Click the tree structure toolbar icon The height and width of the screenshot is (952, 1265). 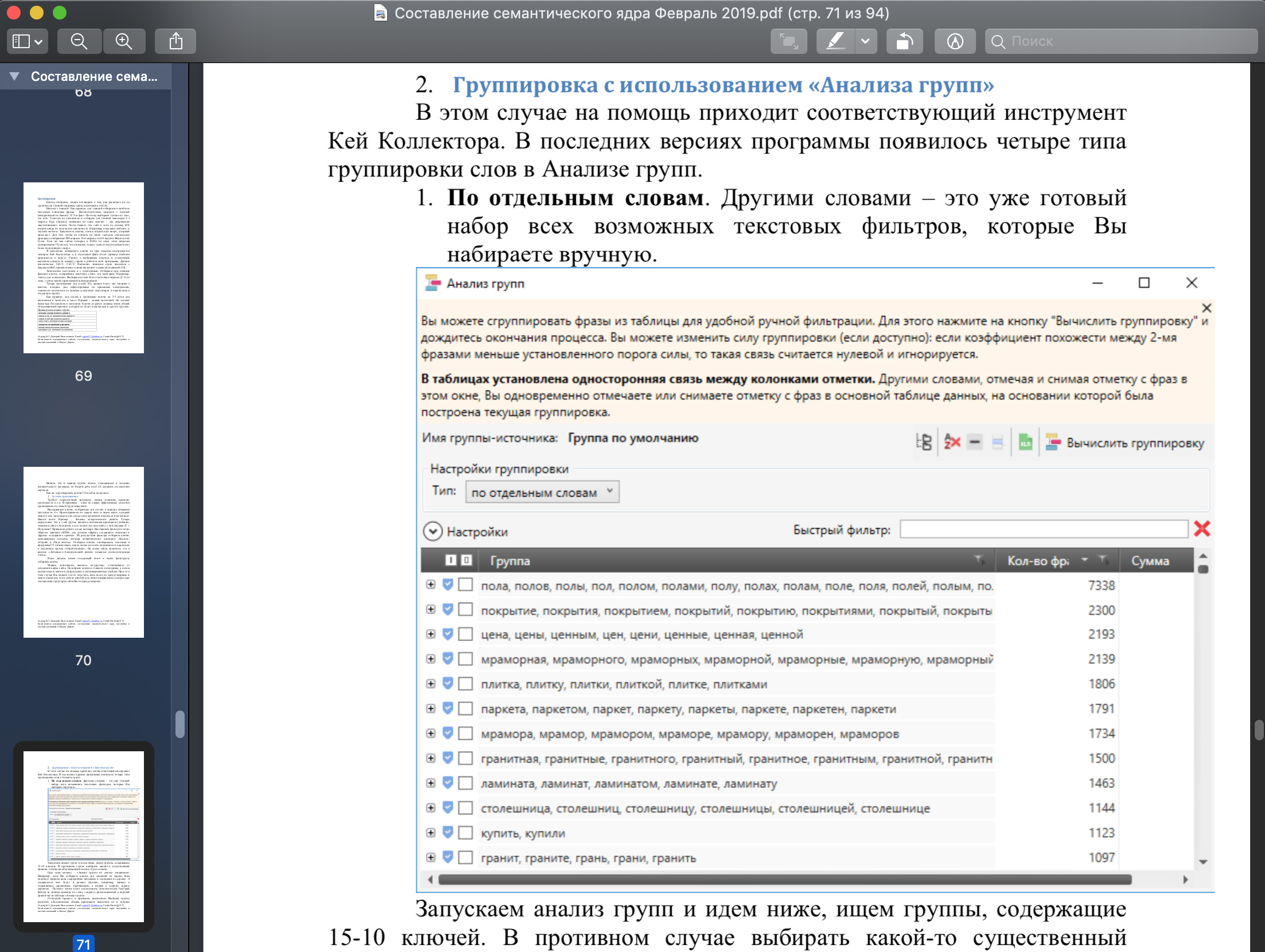924,442
